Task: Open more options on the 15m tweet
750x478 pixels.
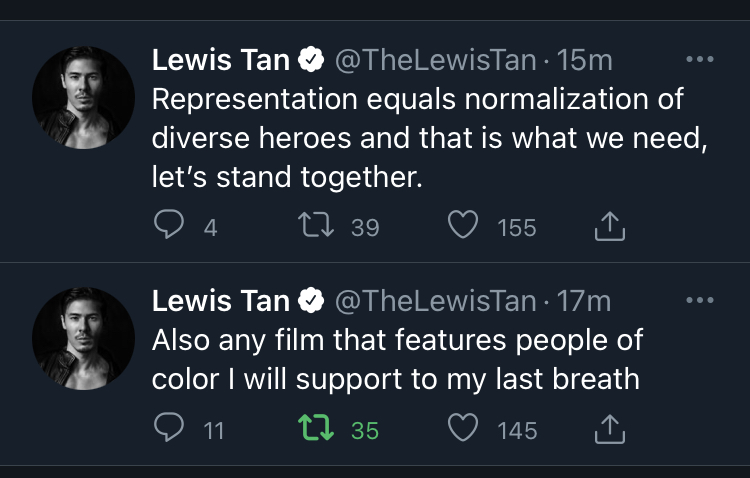Action: point(700,59)
